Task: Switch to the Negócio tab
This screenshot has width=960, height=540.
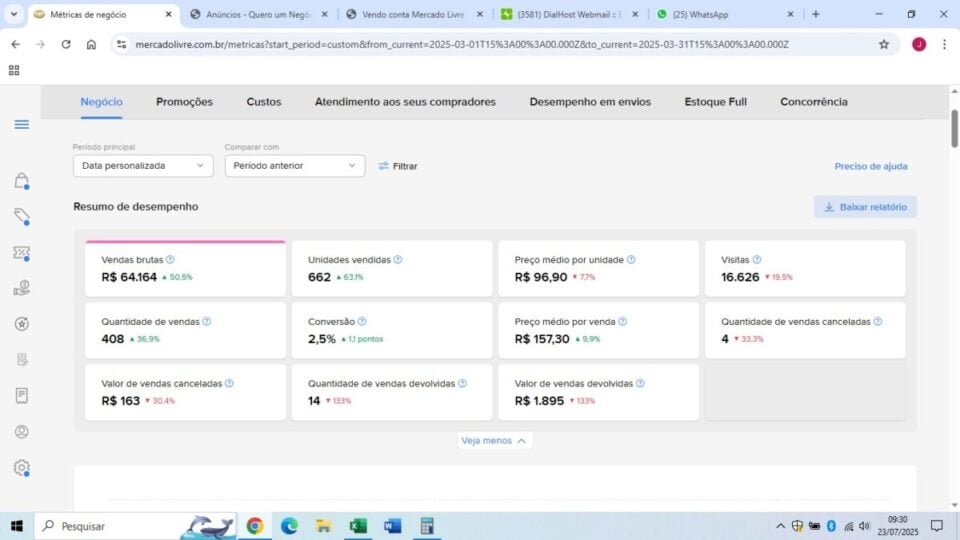Action: (102, 102)
